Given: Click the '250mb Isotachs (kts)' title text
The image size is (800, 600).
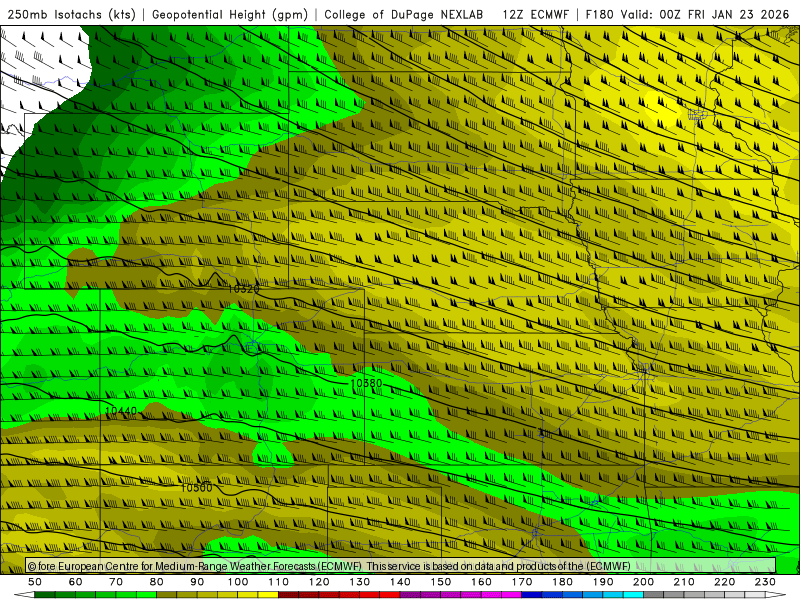Looking at the screenshot, I should click(x=71, y=15).
